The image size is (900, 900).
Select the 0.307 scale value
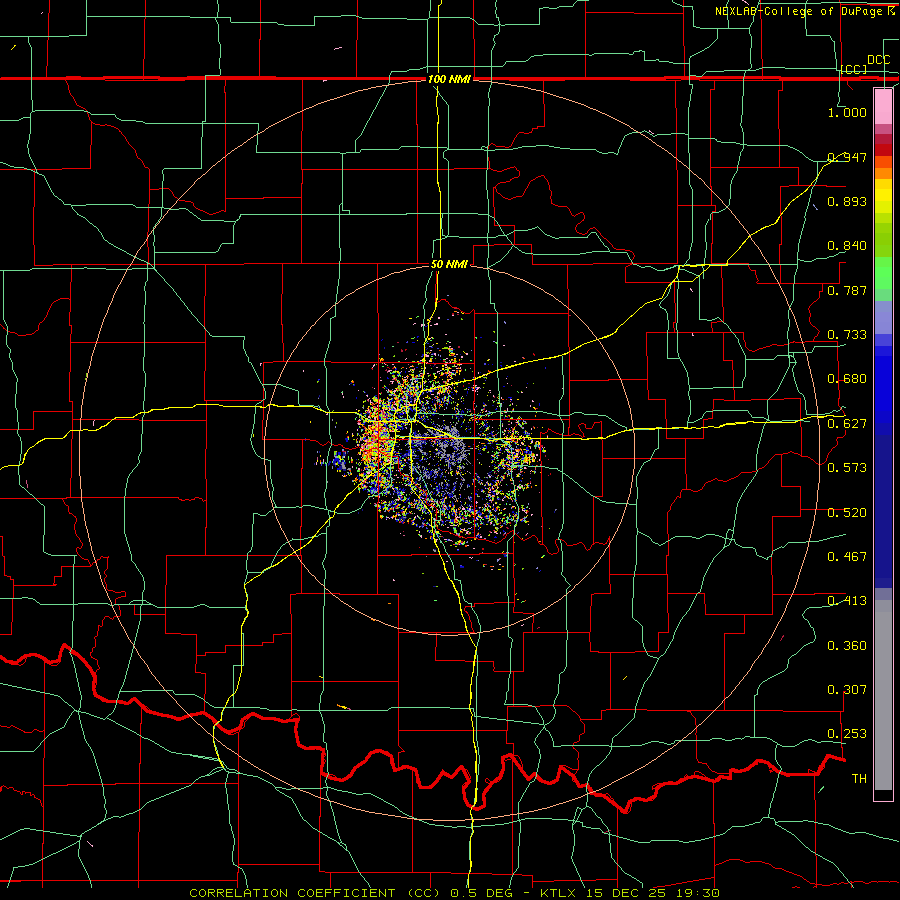(847, 689)
